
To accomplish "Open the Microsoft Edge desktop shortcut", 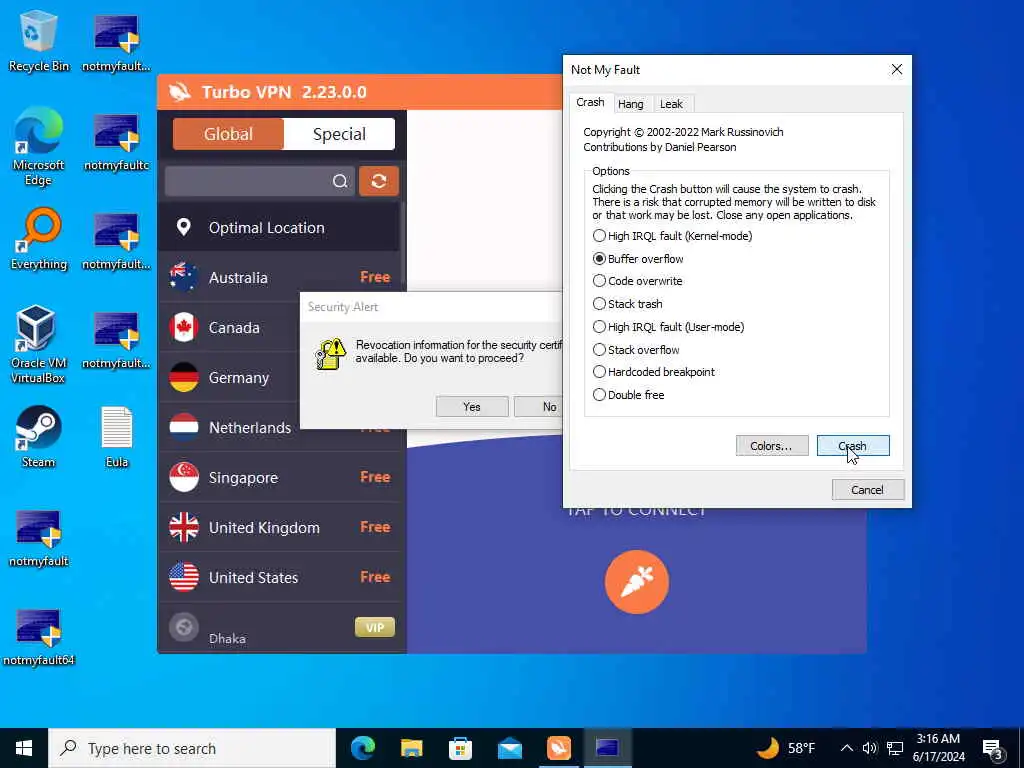I will tap(39, 146).
